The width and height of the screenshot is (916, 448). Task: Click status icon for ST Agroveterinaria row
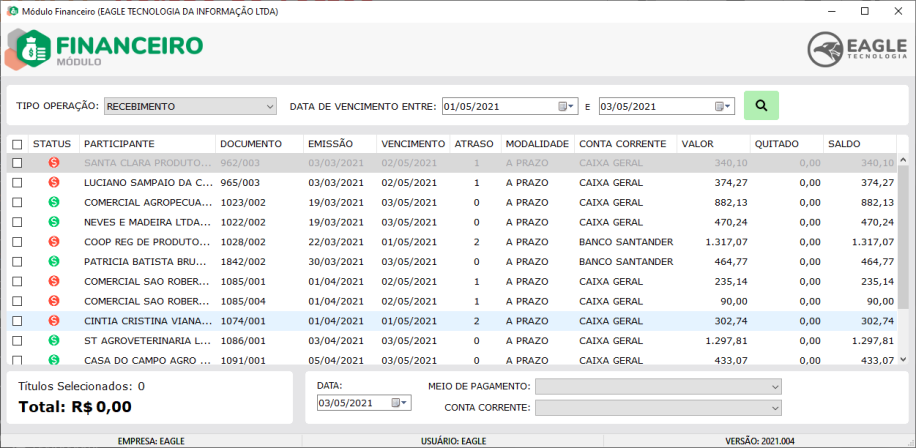click(54, 341)
